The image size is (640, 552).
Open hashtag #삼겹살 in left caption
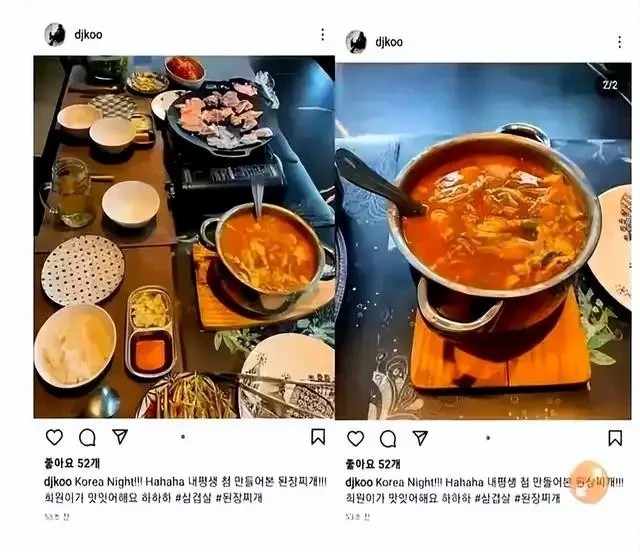tap(193, 498)
